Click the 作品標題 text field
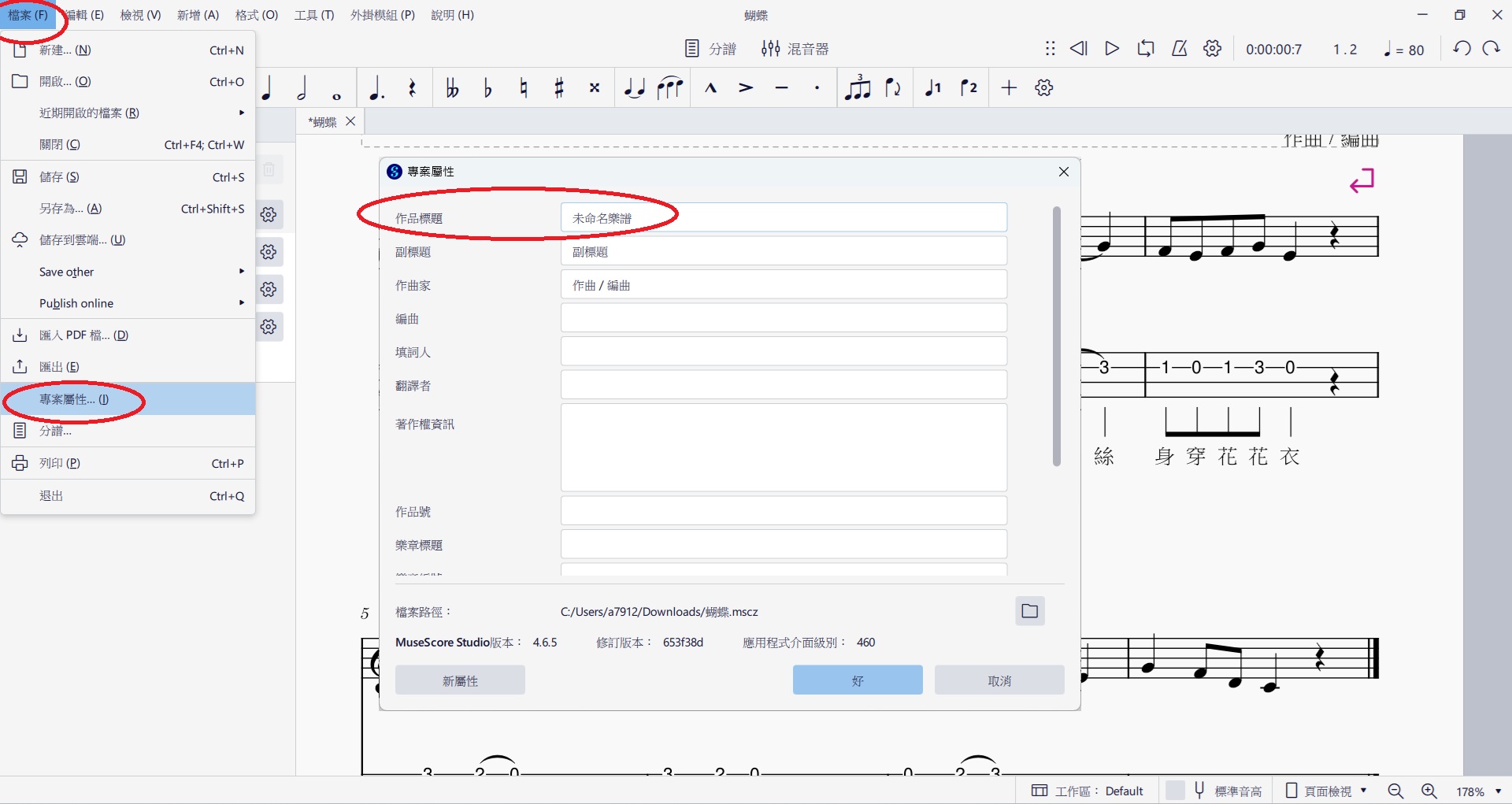This screenshot has width=1512, height=804. (783, 218)
